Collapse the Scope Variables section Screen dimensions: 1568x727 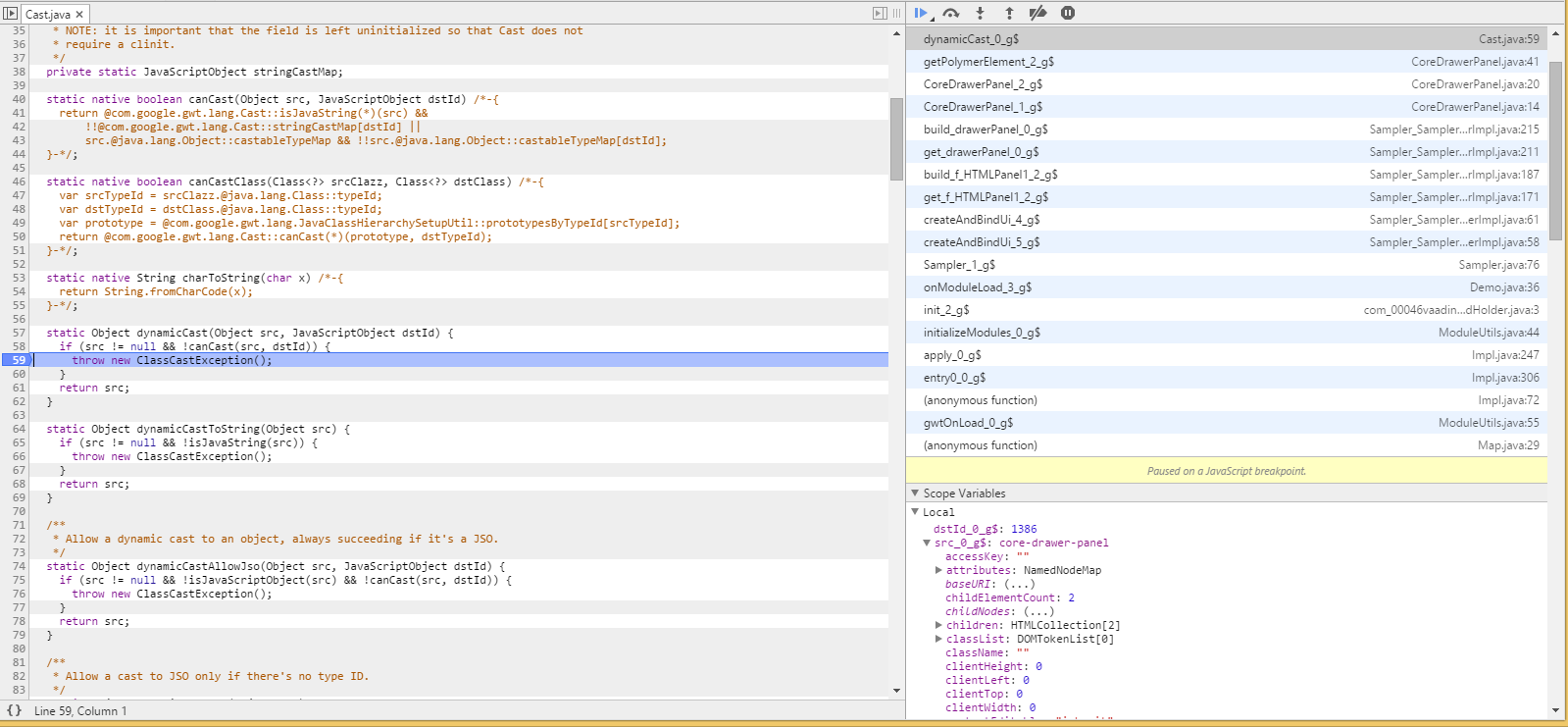(x=915, y=493)
